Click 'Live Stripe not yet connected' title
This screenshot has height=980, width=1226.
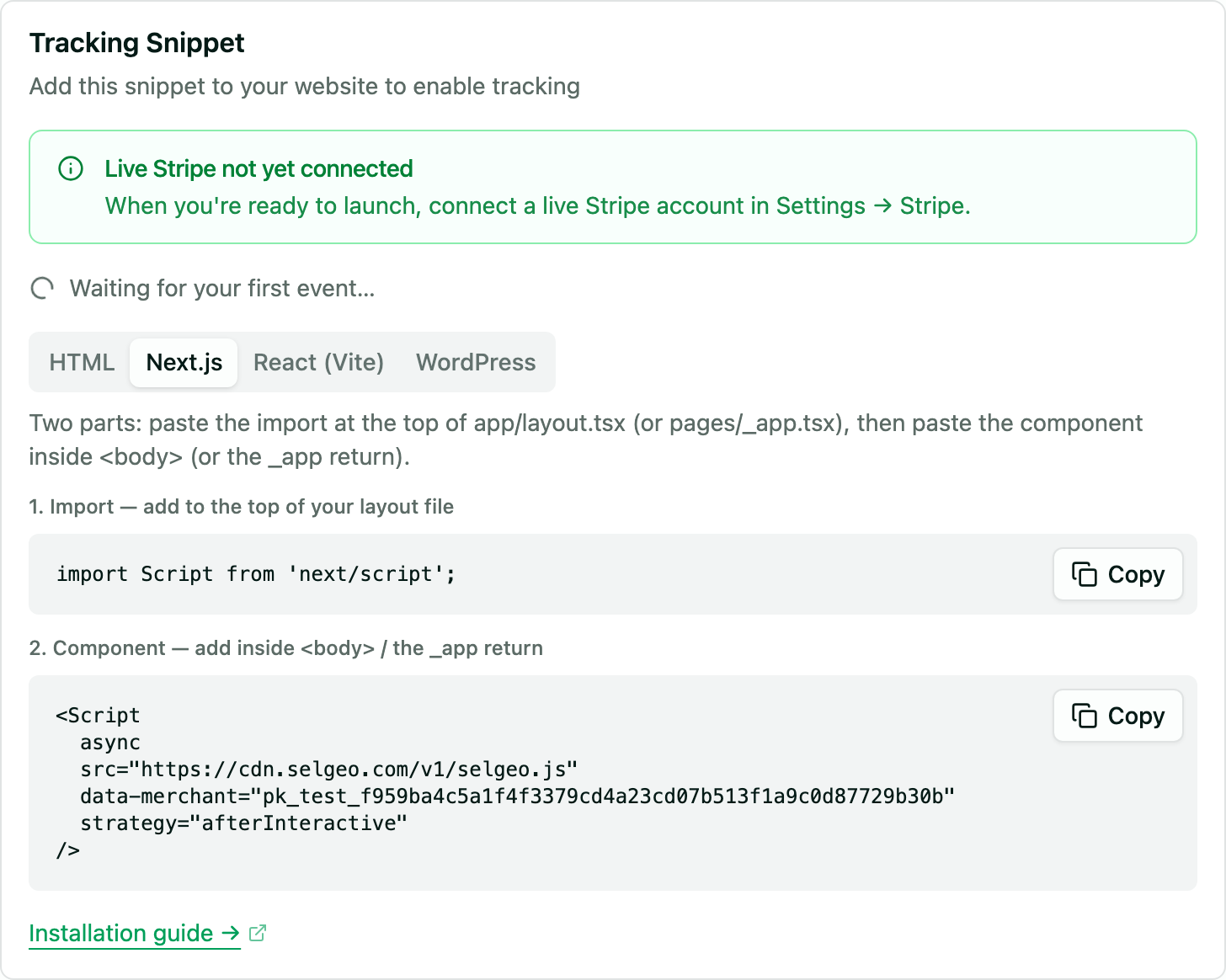coord(259,168)
